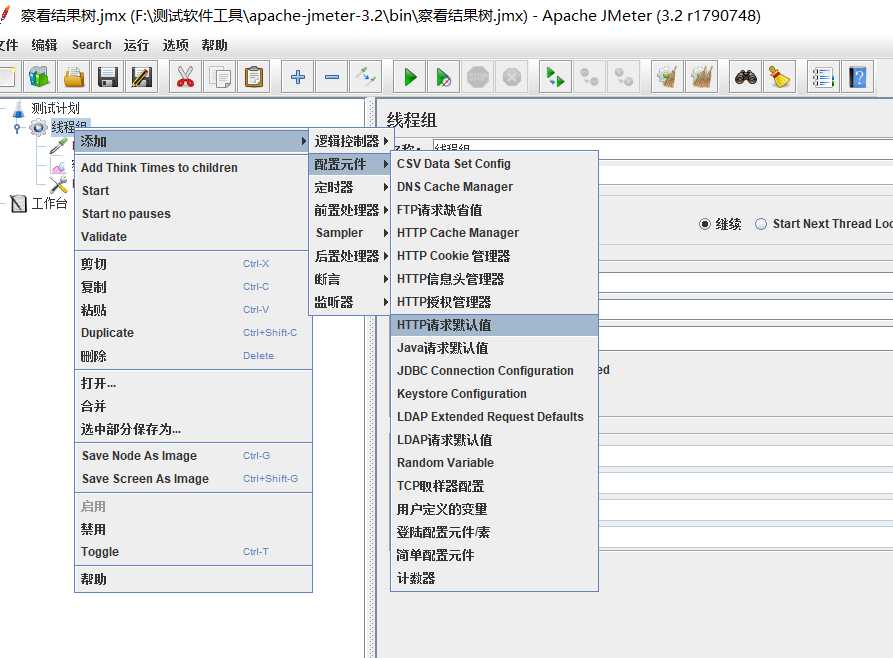893x658 pixels.
Task: Click the Clear All brooms toolbar icon
Action: (x=702, y=77)
